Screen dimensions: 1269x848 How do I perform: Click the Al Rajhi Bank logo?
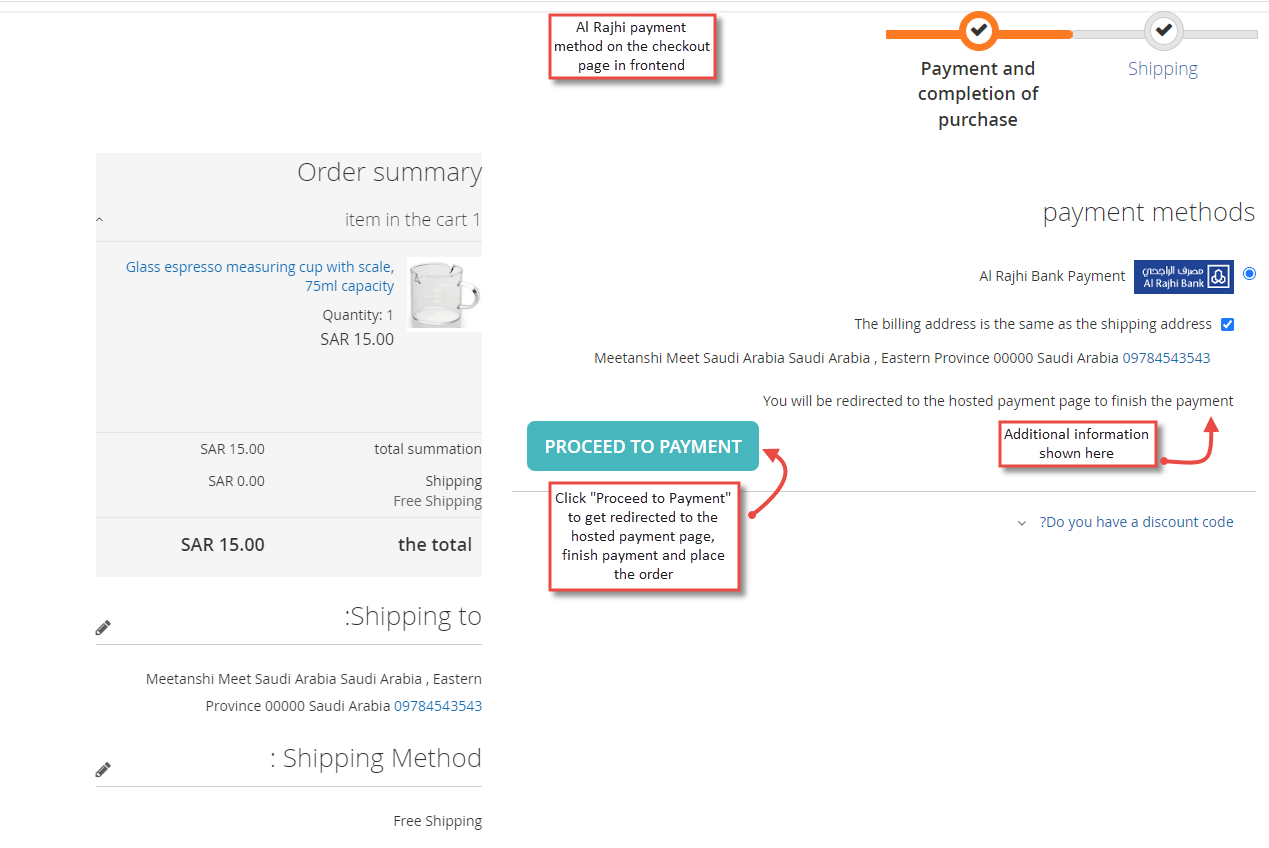tap(1184, 277)
